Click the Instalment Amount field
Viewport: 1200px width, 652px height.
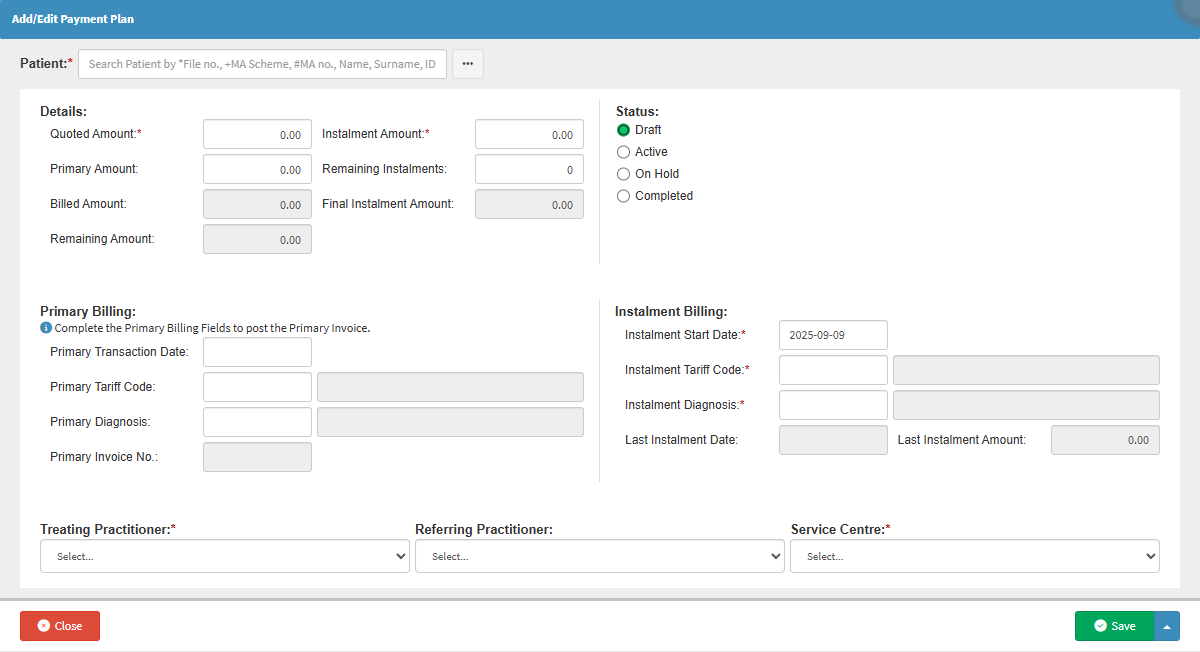point(529,134)
